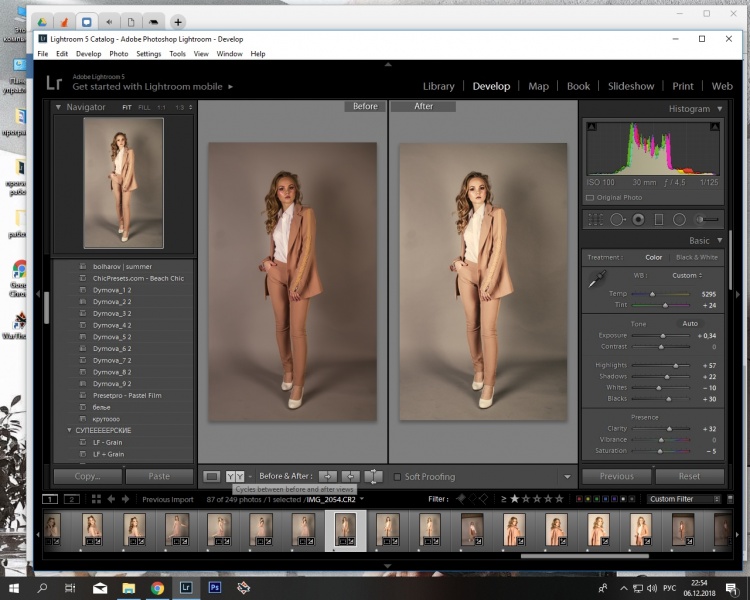
Task: Open IMG_2054.CR2 filename dropdown
Action: click(x=362, y=499)
